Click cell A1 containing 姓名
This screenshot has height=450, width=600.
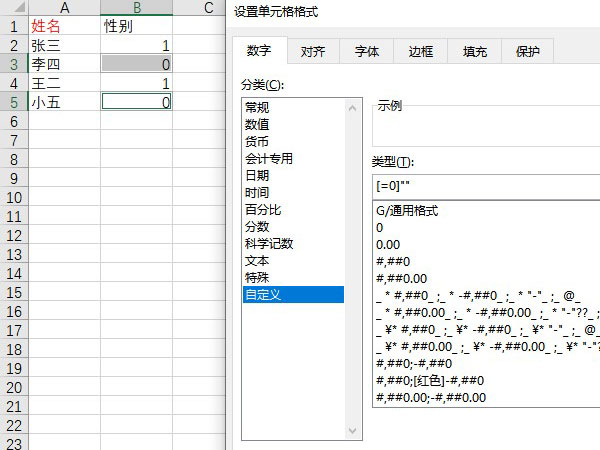click(x=65, y=26)
